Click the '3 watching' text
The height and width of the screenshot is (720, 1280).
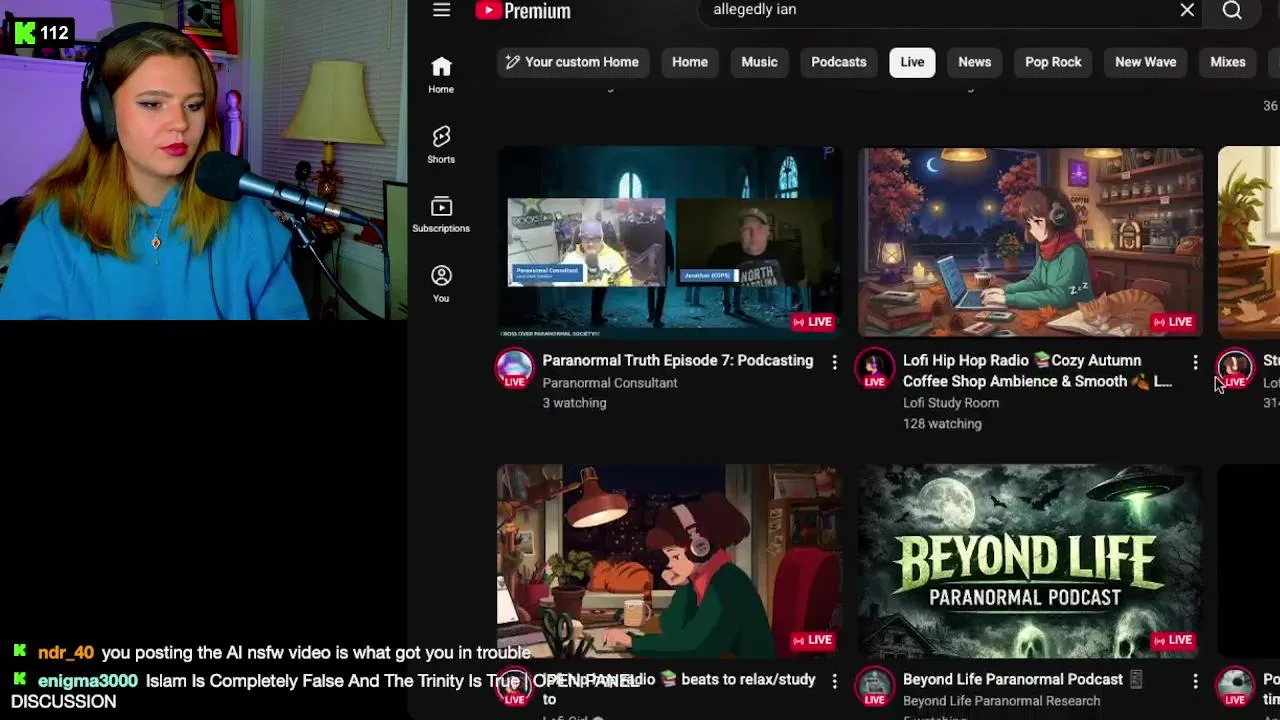click(574, 403)
